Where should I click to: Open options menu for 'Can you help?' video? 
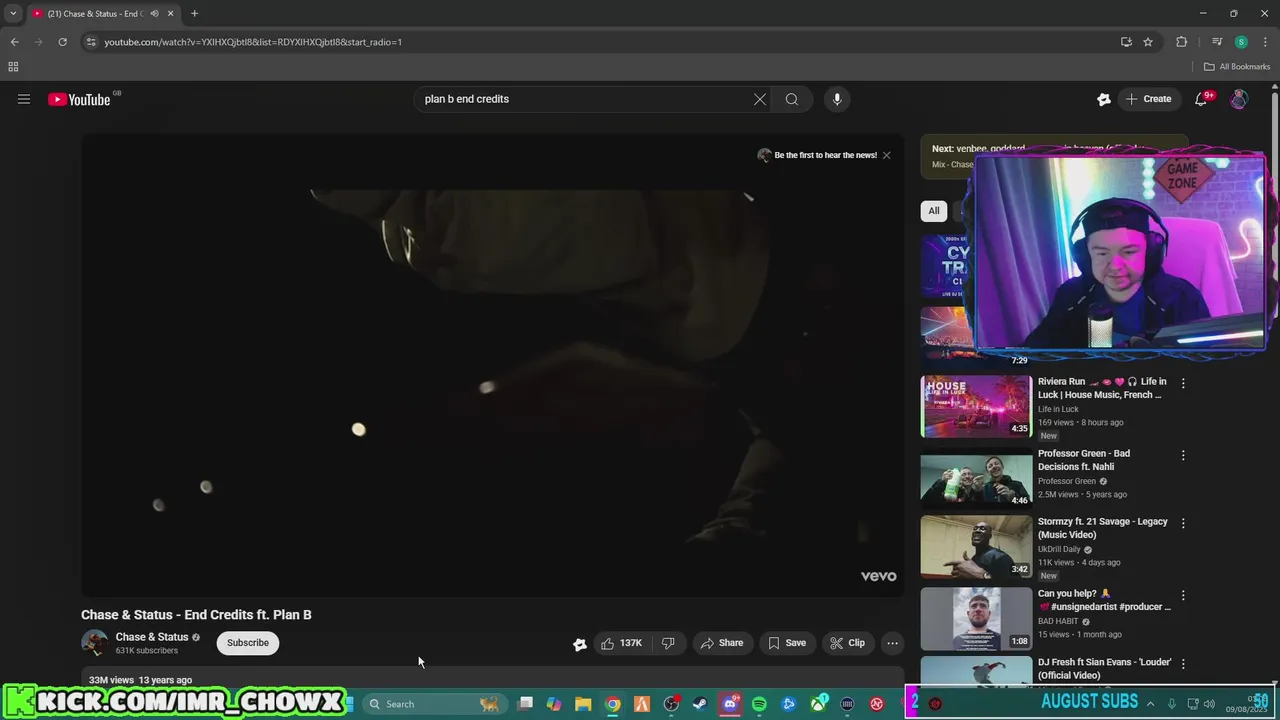tap(1183, 595)
